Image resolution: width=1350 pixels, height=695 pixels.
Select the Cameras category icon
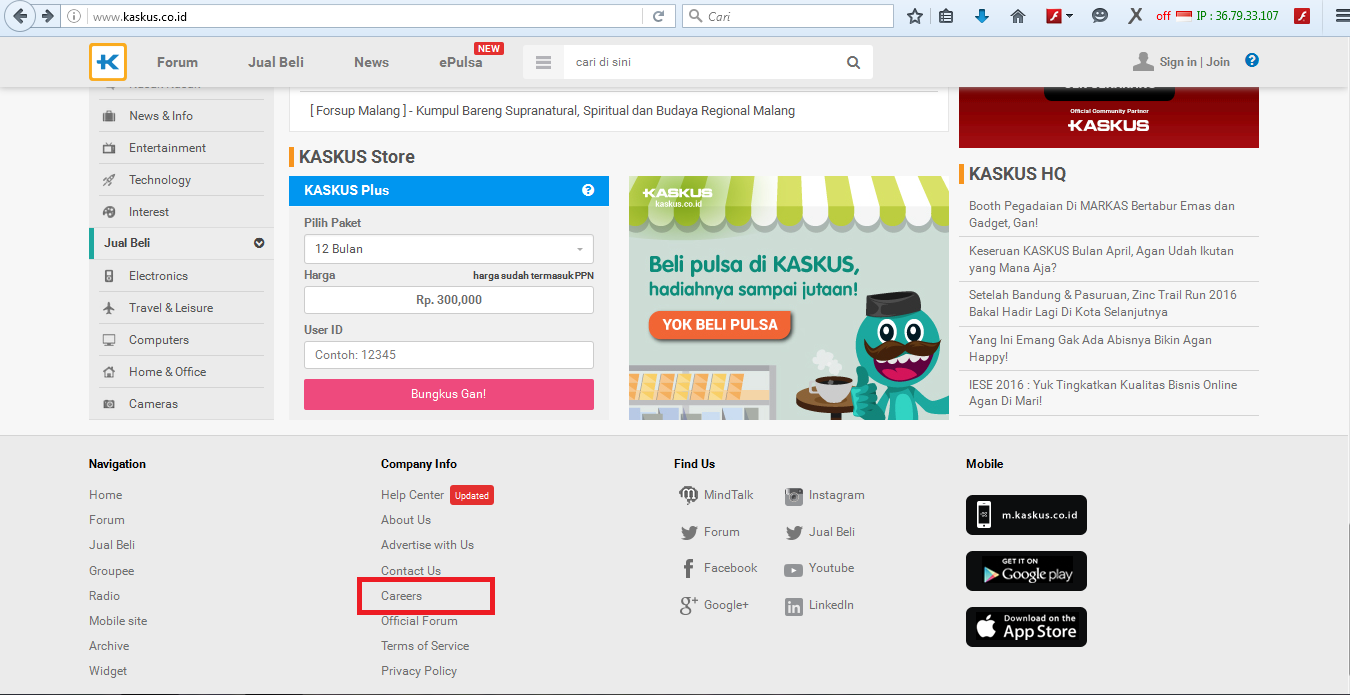[108, 403]
